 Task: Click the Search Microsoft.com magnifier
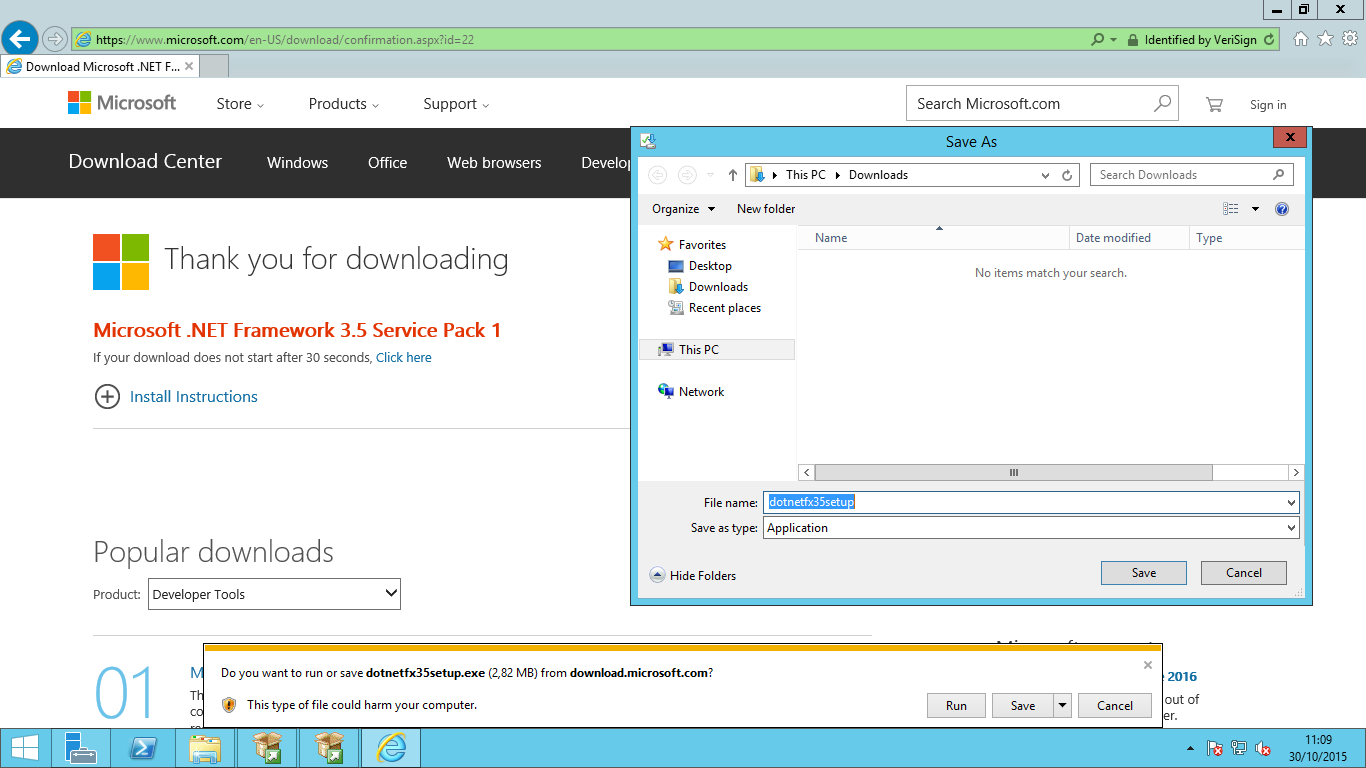click(x=1162, y=103)
